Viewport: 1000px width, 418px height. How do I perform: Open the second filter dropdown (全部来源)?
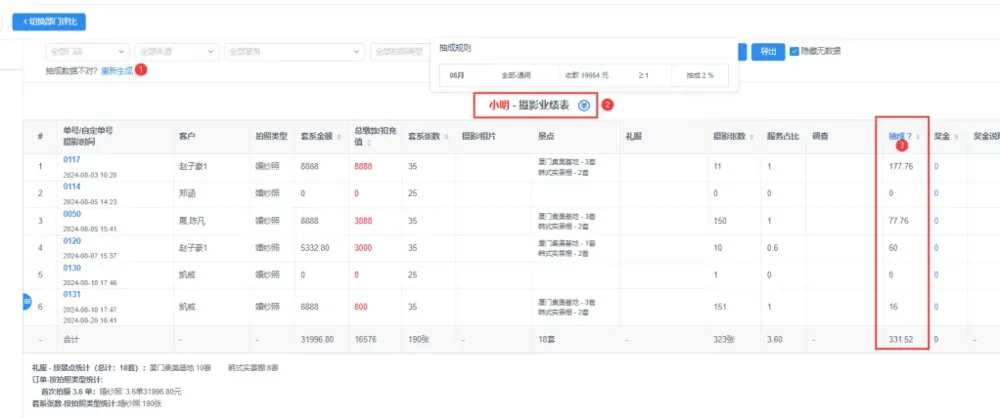(x=177, y=51)
